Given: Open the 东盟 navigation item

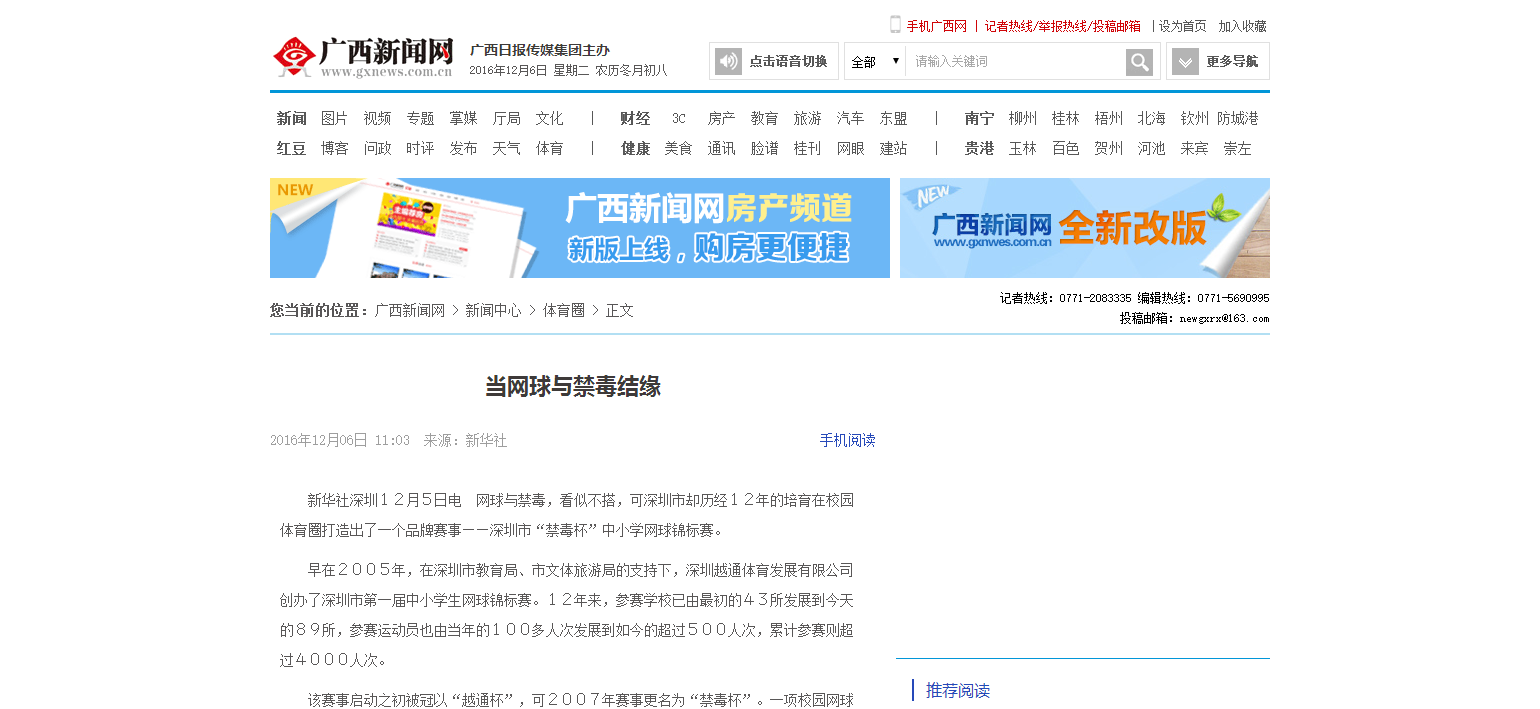Looking at the screenshot, I should 893,118.
